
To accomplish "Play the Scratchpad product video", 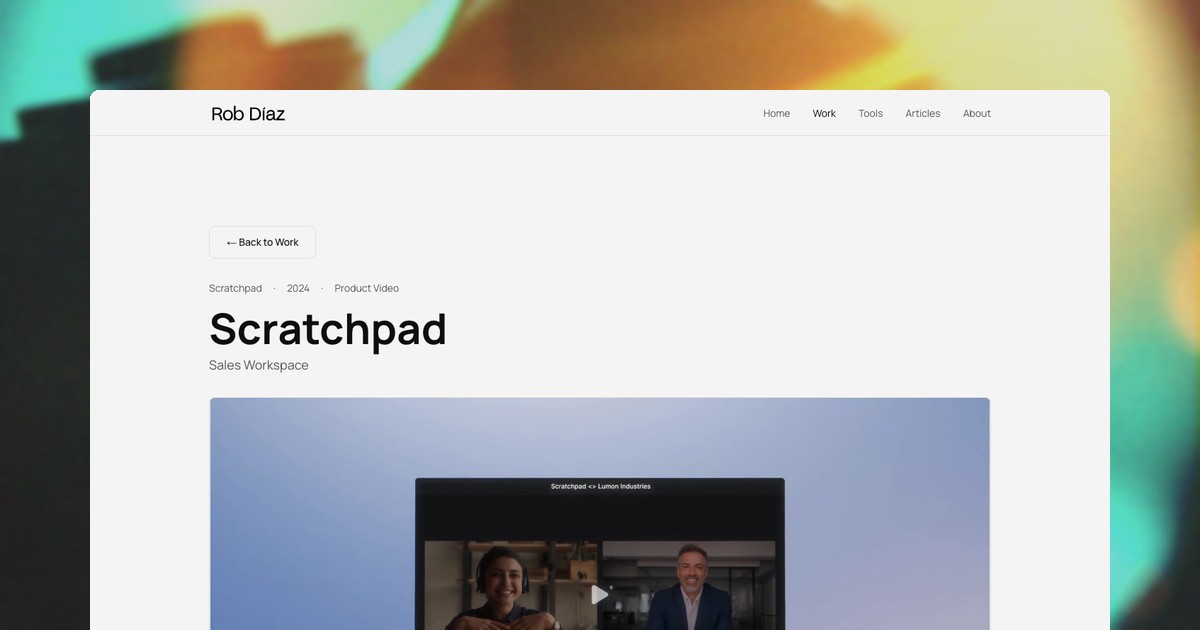I will 599,595.
